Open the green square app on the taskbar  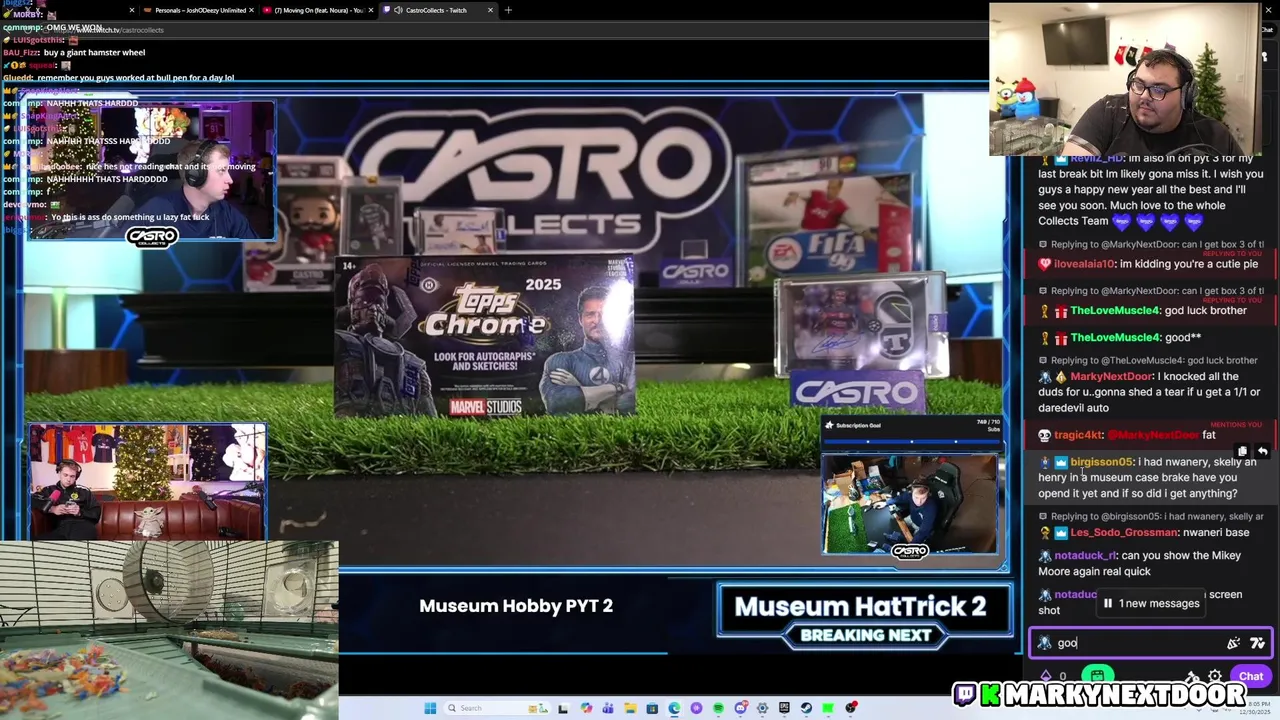[x=828, y=708]
